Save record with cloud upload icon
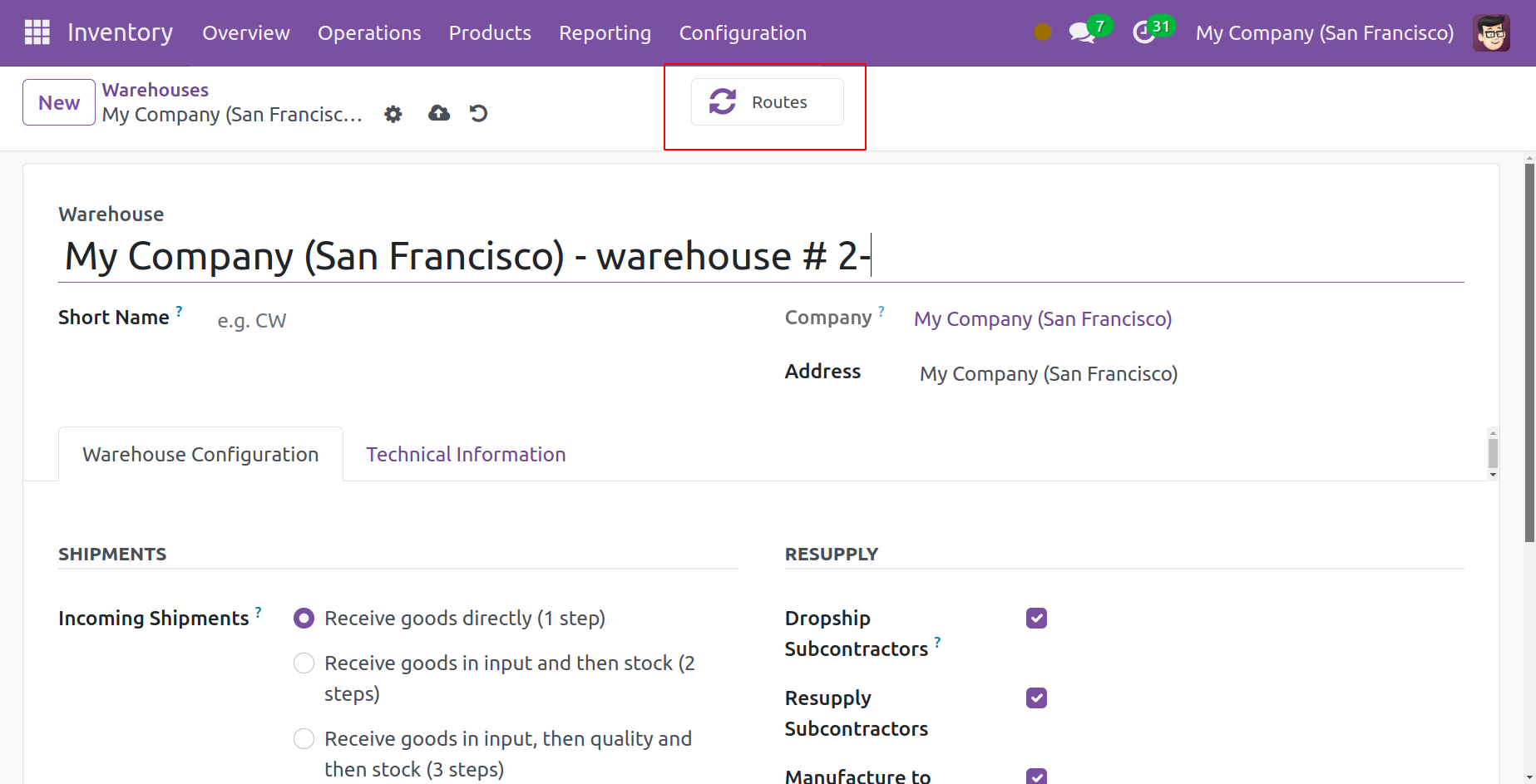 click(x=439, y=113)
